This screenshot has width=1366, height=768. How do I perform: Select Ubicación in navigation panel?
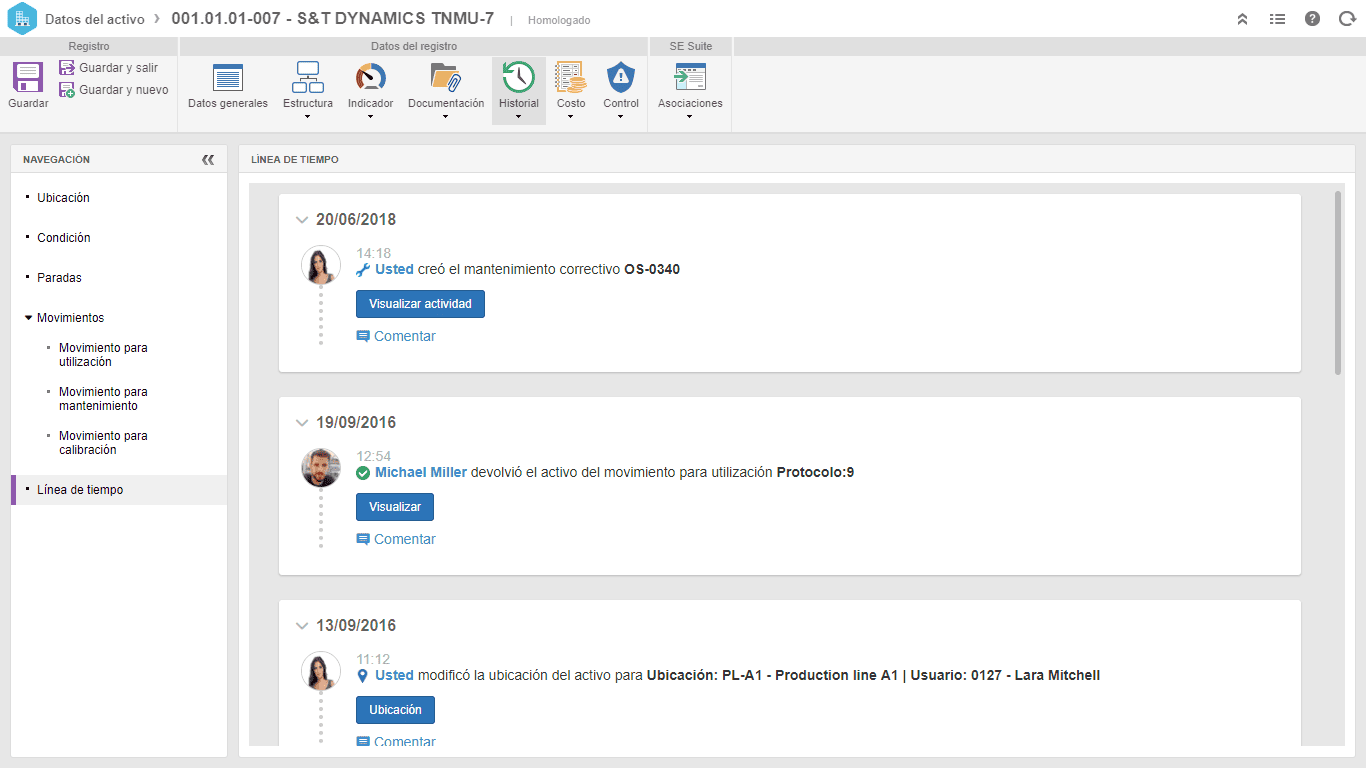(63, 198)
